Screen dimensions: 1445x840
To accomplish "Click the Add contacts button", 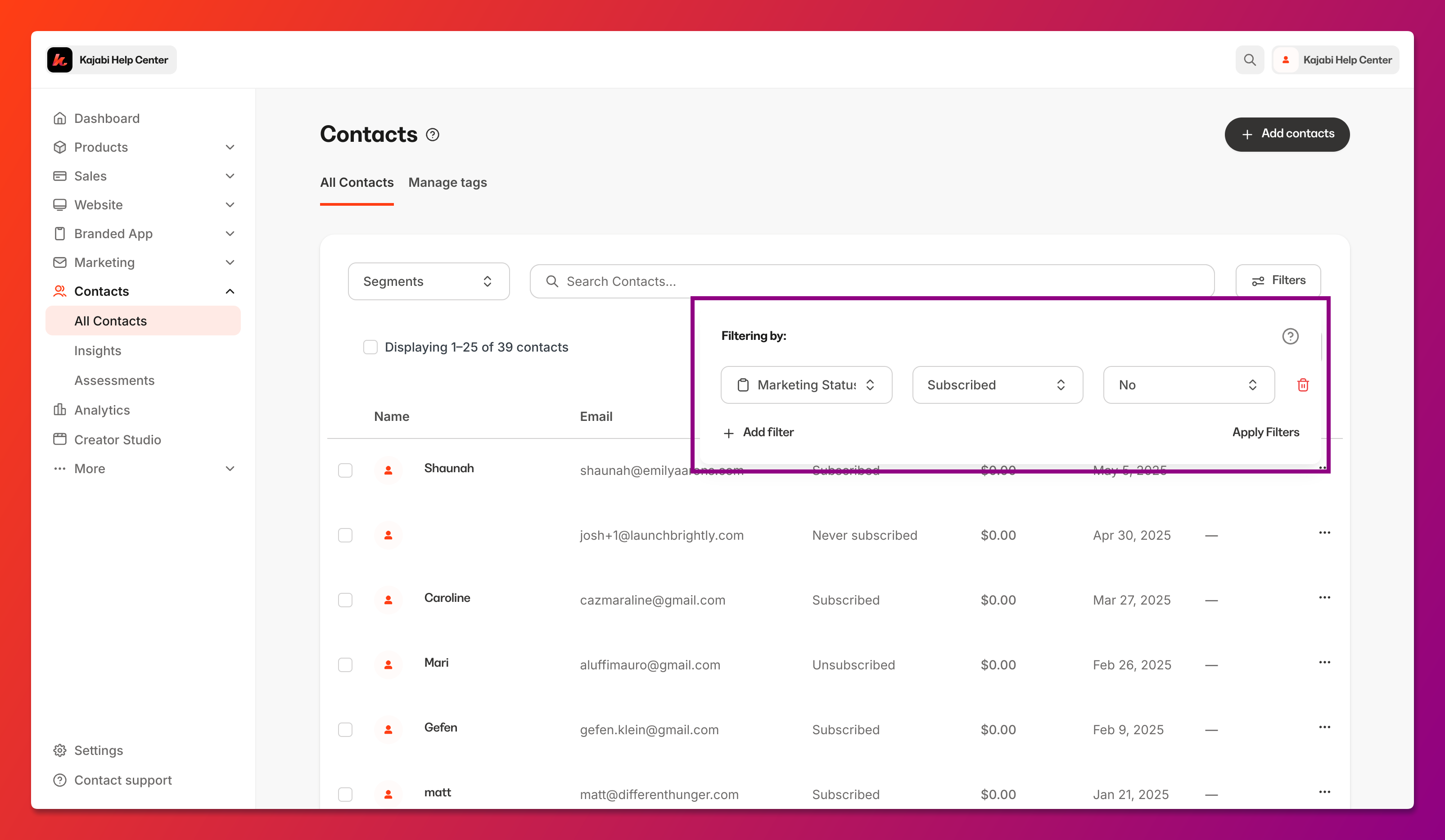I will pos(1287,134).
